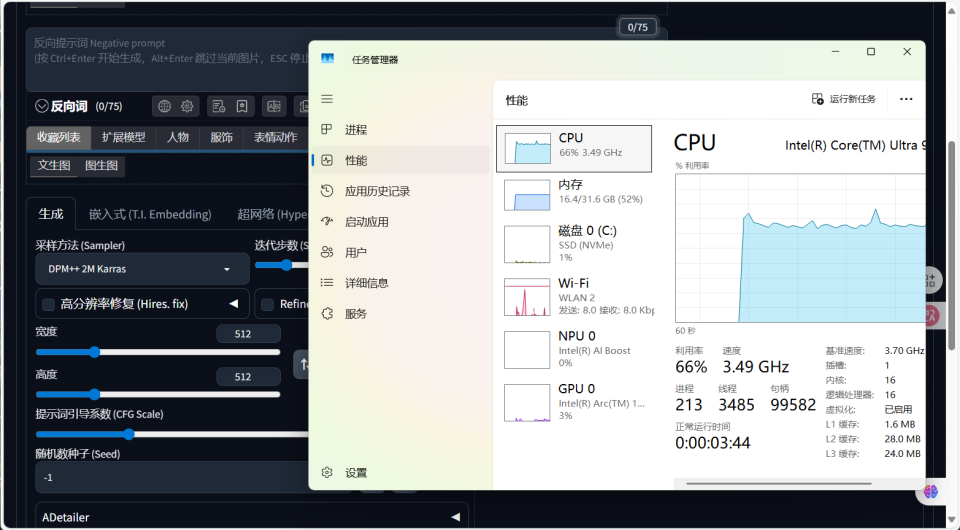Switch to the 生成 tab
Image resolution: width=960 pixels, height=530 pixels.
51,214
